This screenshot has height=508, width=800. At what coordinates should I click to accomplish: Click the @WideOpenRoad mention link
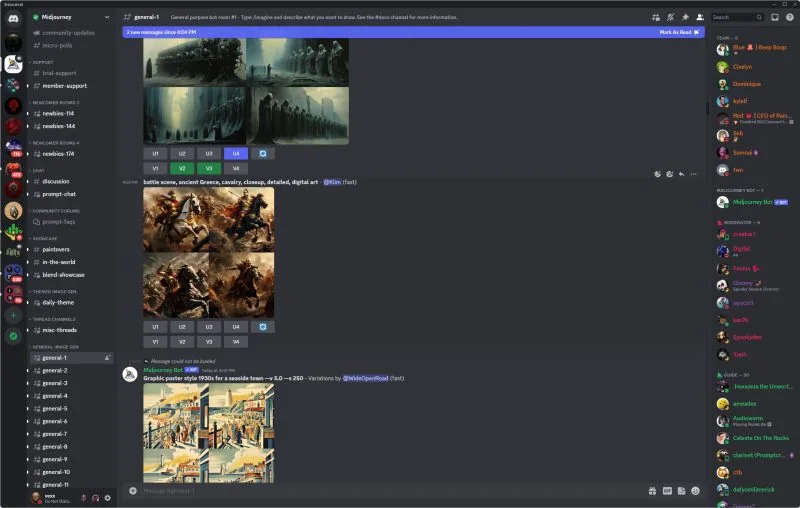pos(365,378)
